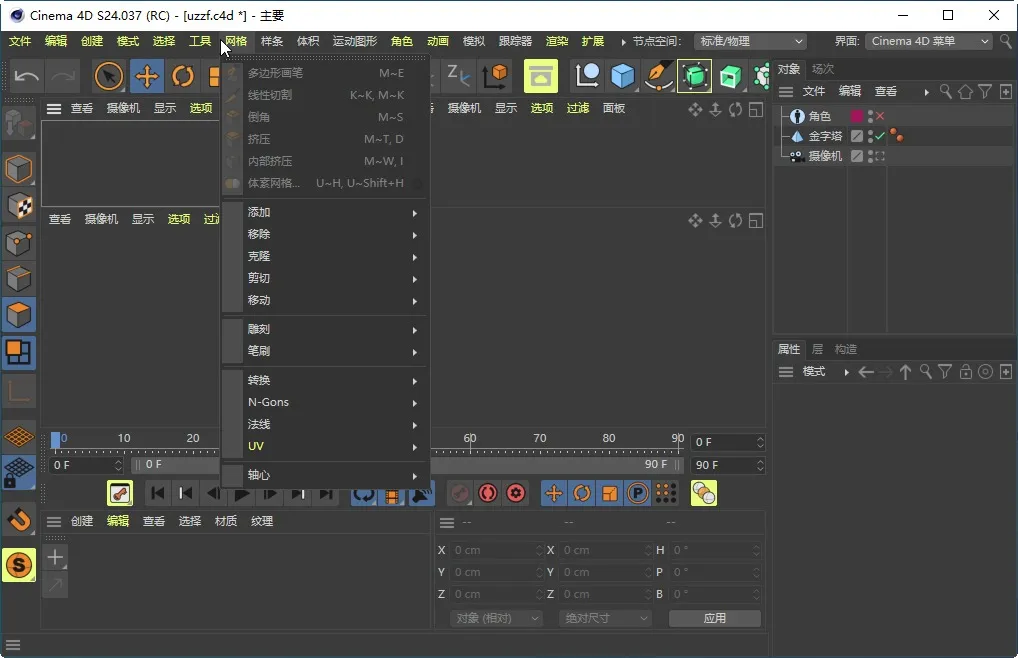Select the live selection arrow tool
1018x658 pixels.
click(109, 76)
